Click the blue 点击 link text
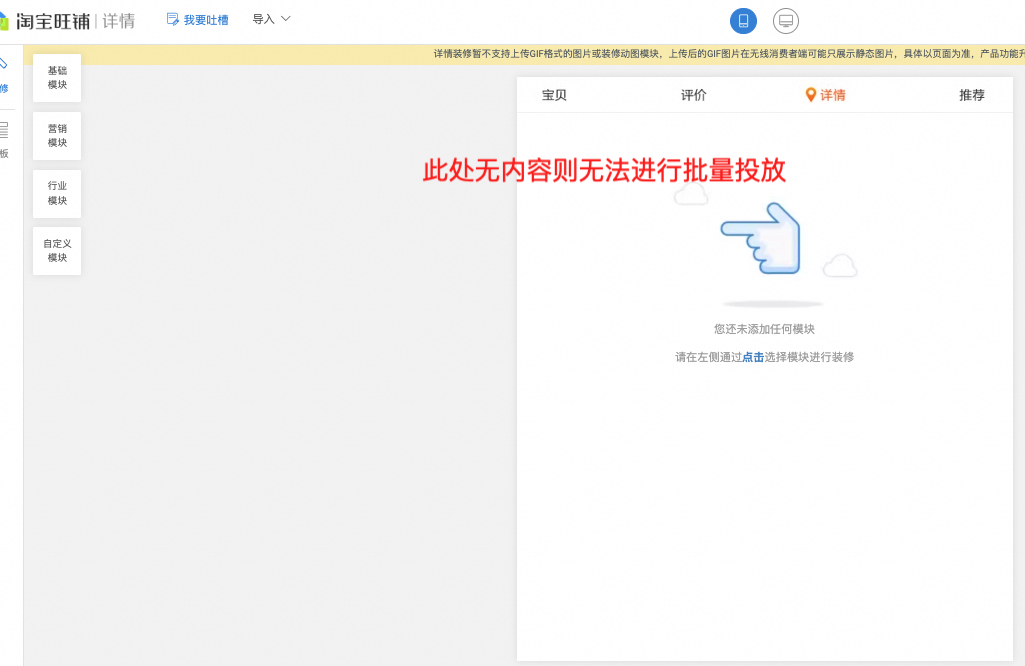1025x666 pixels. 753,357
